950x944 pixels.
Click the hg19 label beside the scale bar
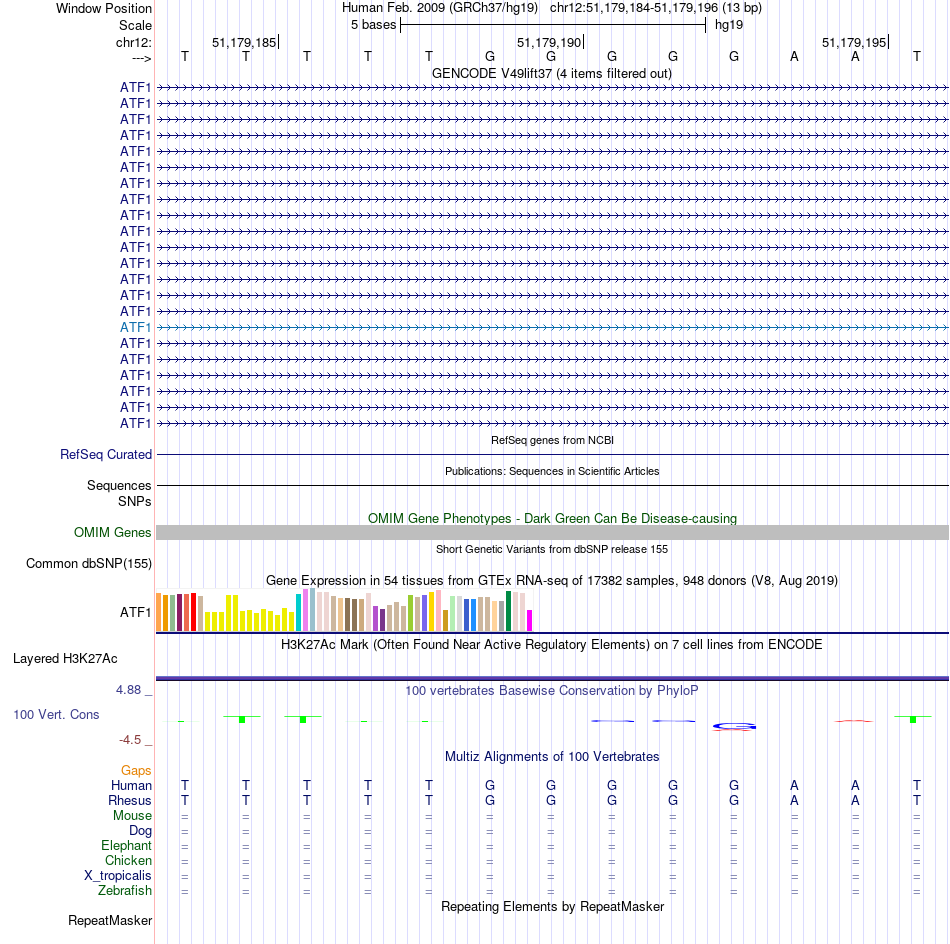(729, 25)
